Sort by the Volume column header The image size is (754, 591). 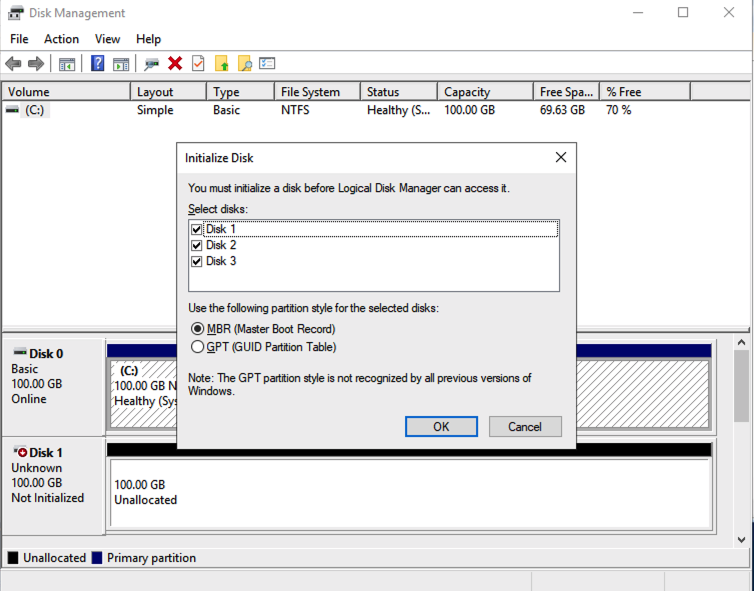pyautogui.click(x=66, y=92)
